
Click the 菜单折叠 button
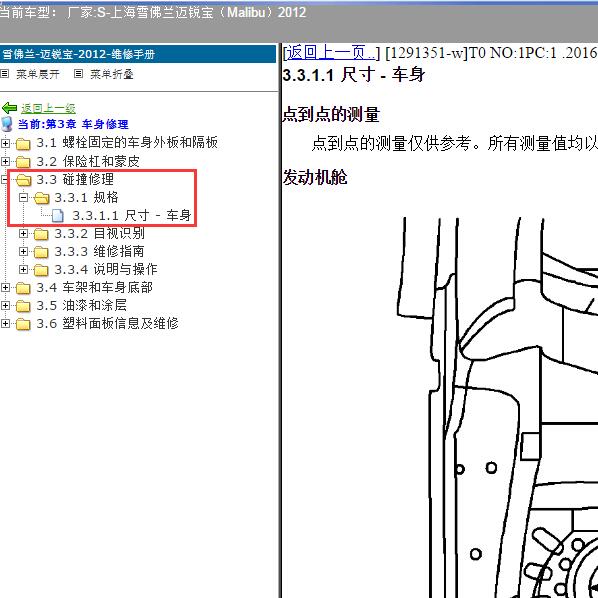coord(111,74)
